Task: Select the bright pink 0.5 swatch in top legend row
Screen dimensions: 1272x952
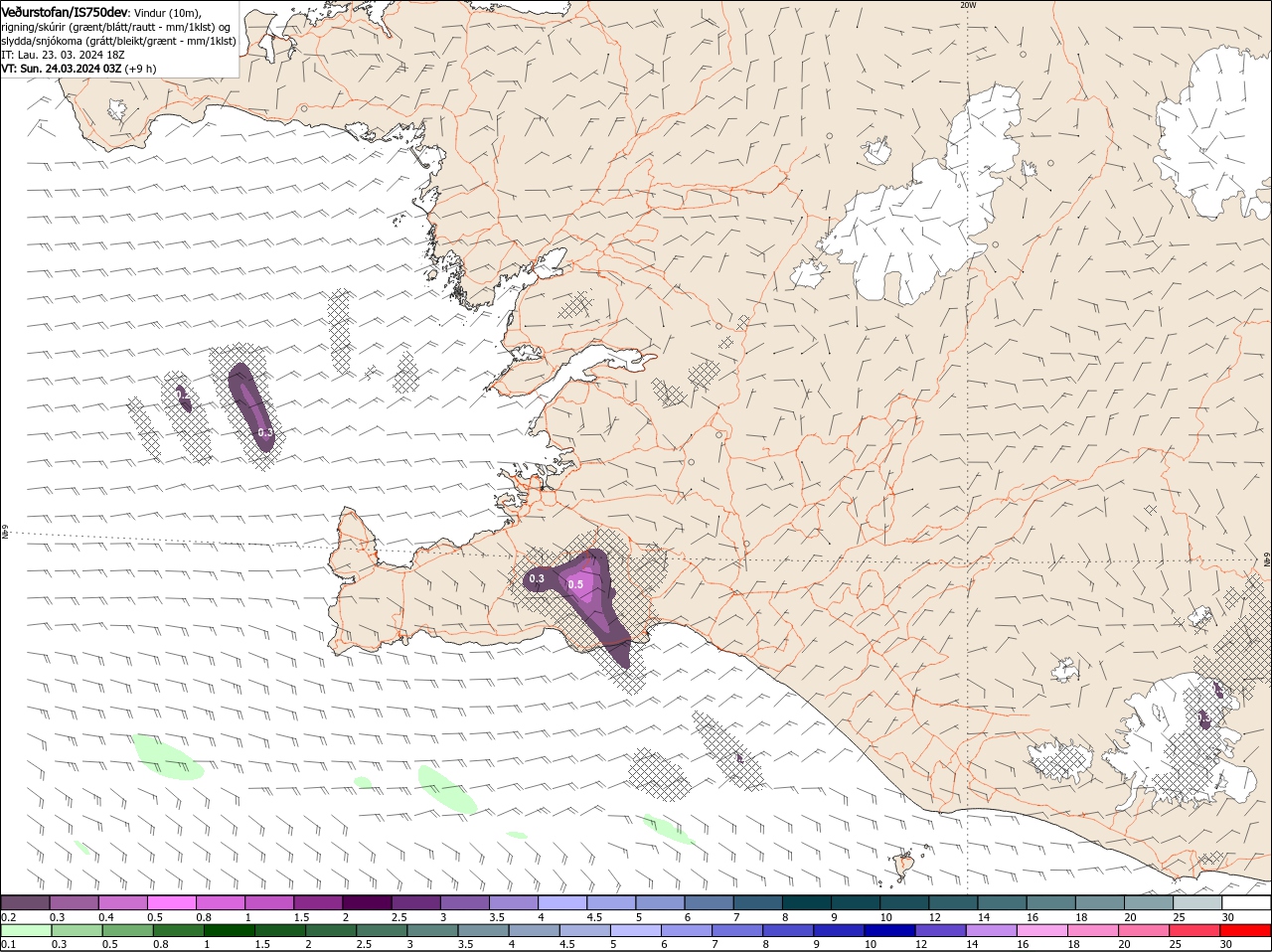Action: click(172, 901)
